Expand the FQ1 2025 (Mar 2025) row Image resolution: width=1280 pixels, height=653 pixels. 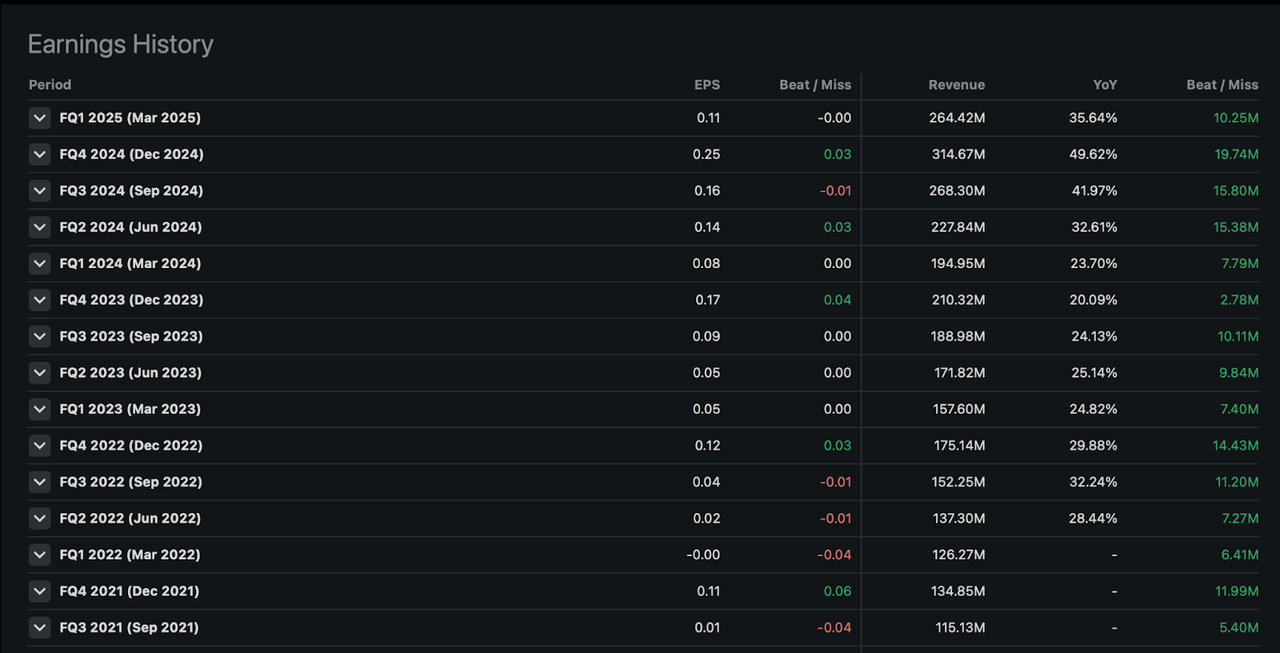tap(40, 118)
